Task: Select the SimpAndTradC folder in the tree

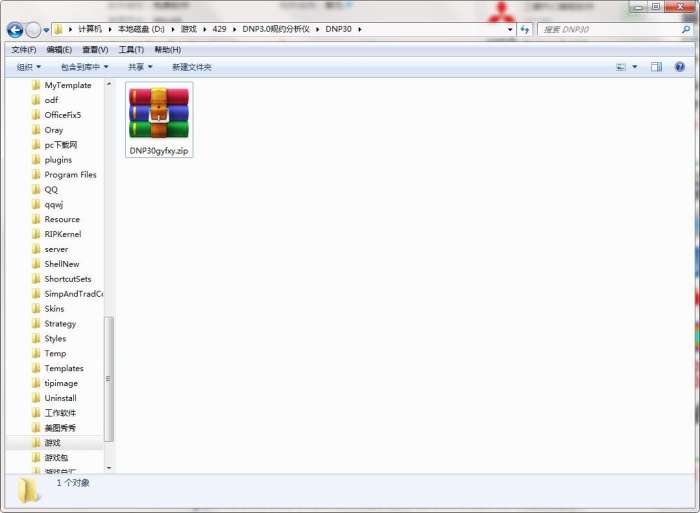Action: point(67,294)
